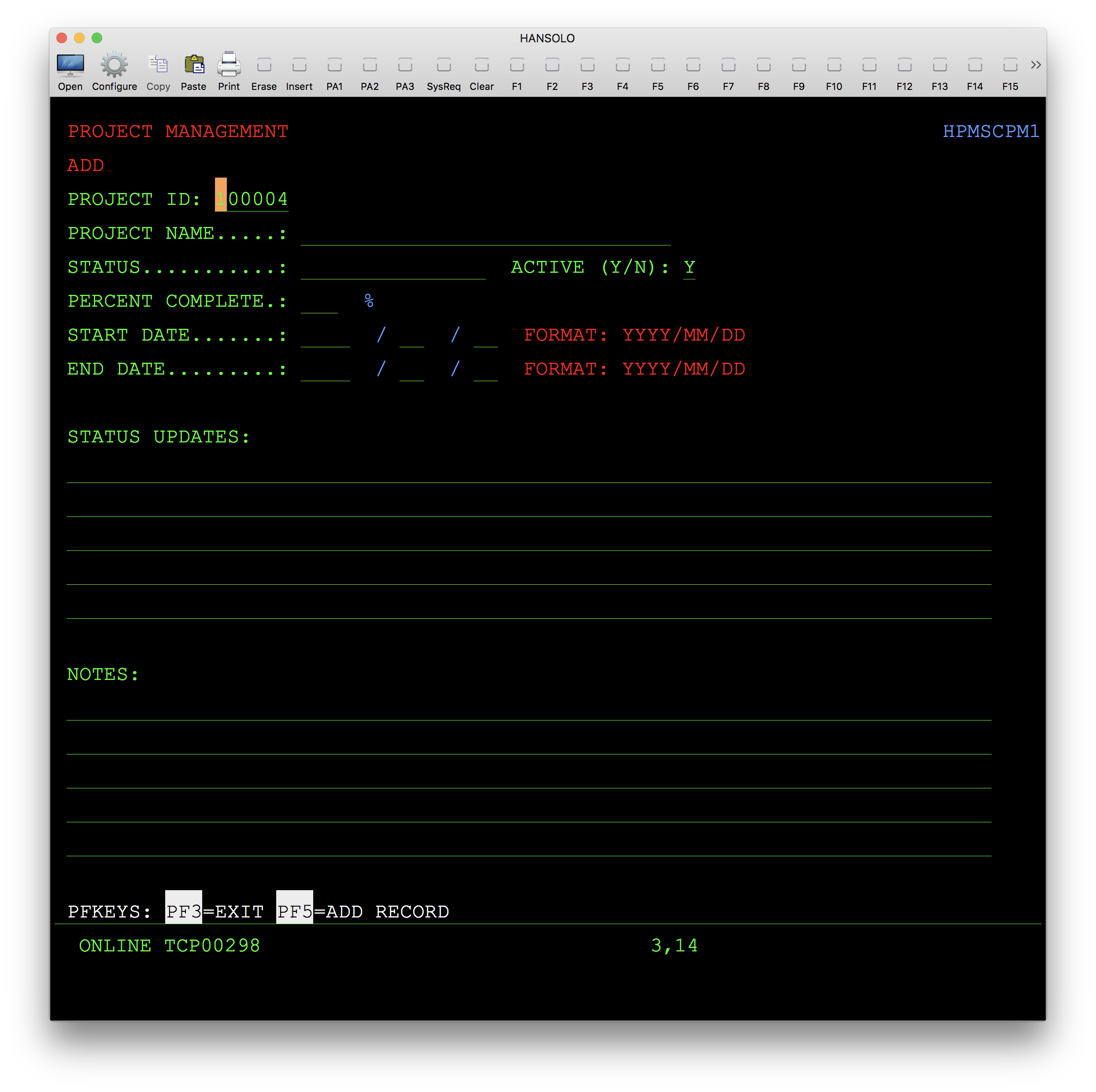Viewport: 1096px width, 1092px height.
Task: Click the first Notes line
Action: pyautogui.click(x=528, y=709)
